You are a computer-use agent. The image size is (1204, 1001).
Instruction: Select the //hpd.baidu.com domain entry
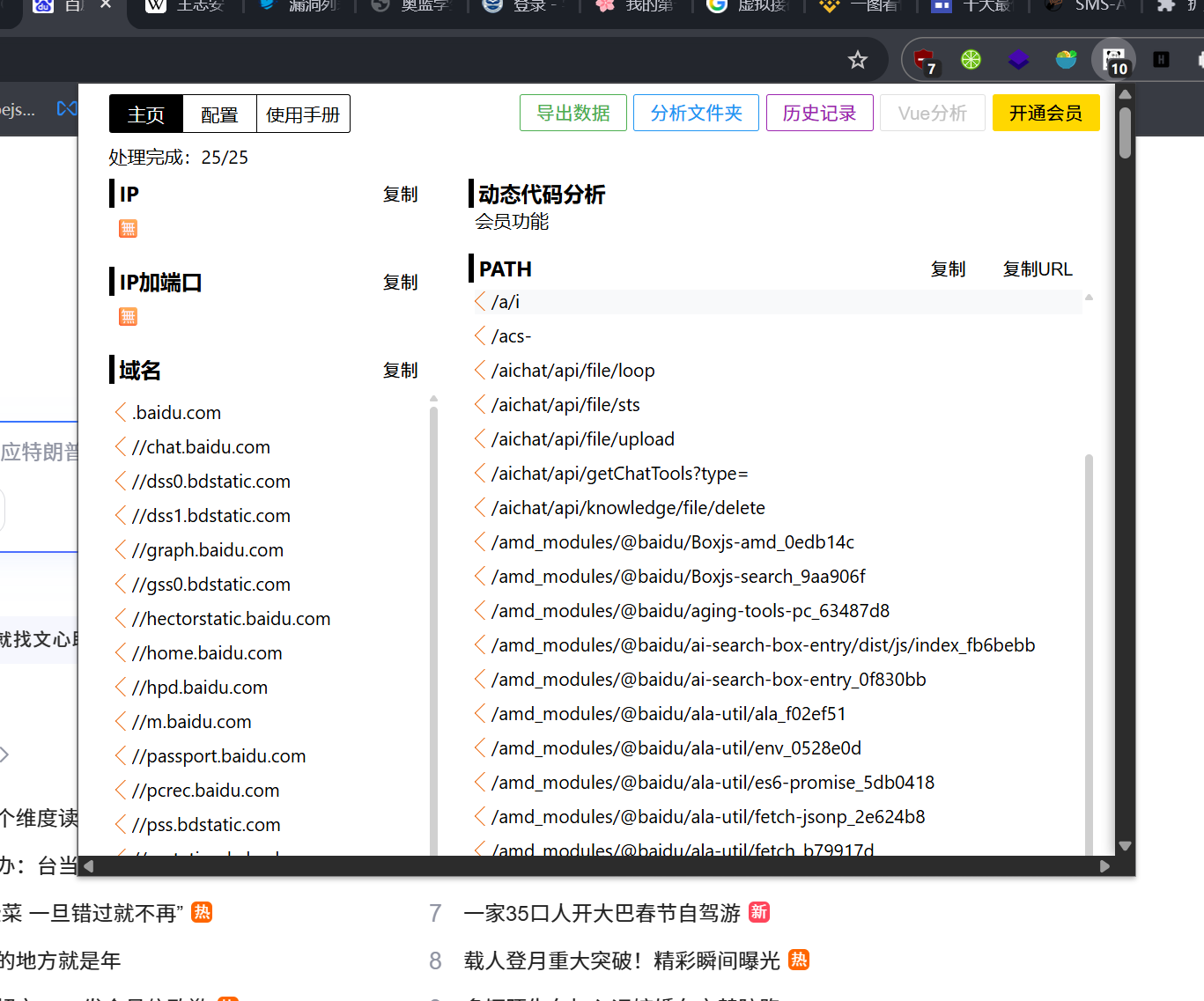[200, 688]
